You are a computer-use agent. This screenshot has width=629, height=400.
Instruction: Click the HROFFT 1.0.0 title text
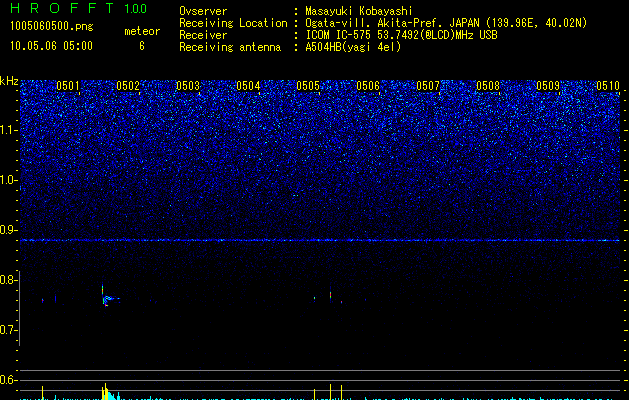78,8
